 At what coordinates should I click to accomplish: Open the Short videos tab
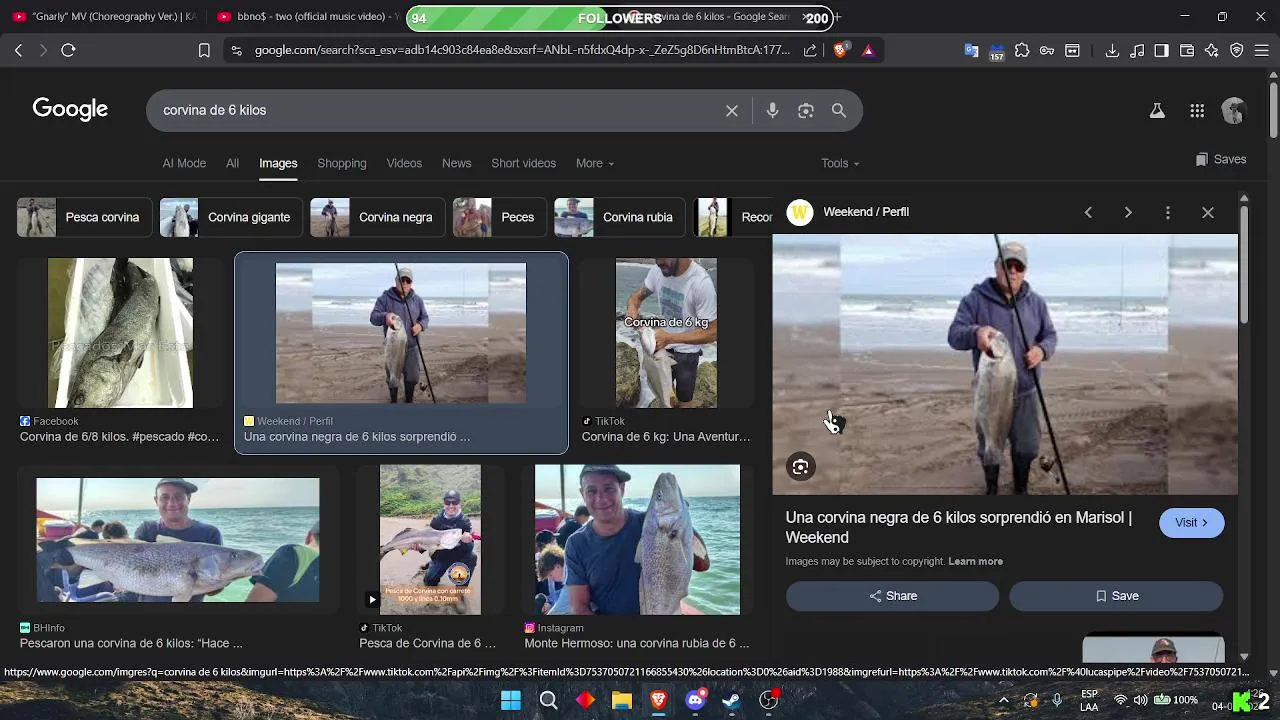tap(523, 163)
